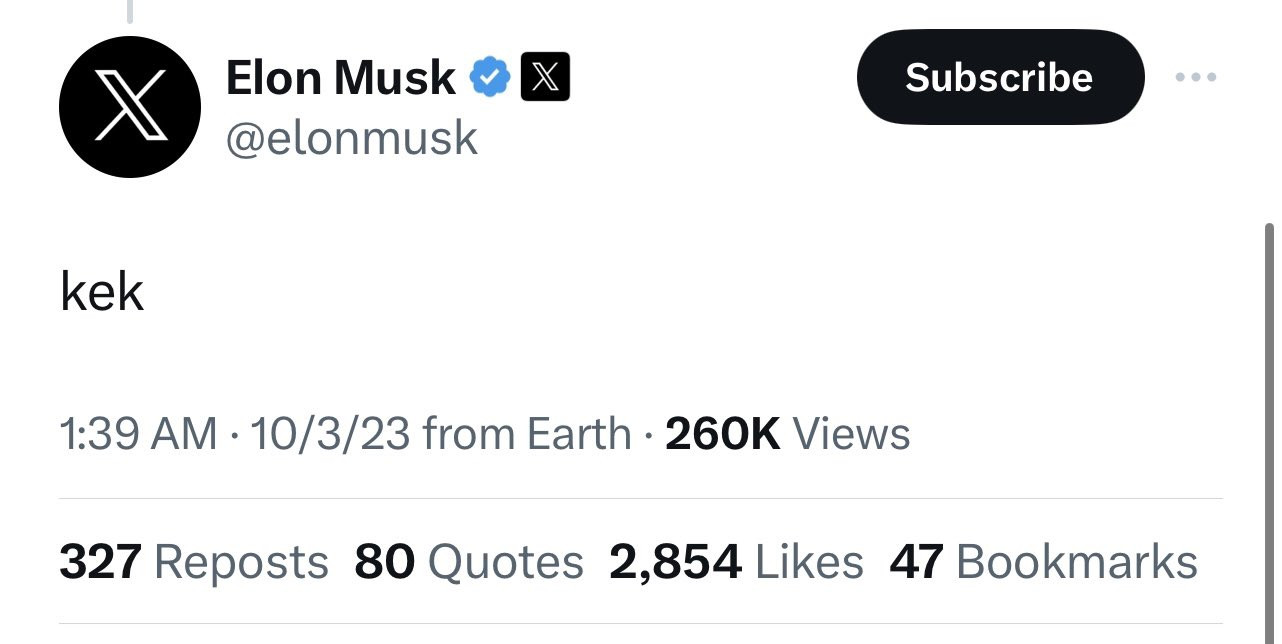The width and height of the screenshot is (1282, 644).
Task: Click the Elon Musk display name
Action: pyautogui.click(x=341, y=78)
